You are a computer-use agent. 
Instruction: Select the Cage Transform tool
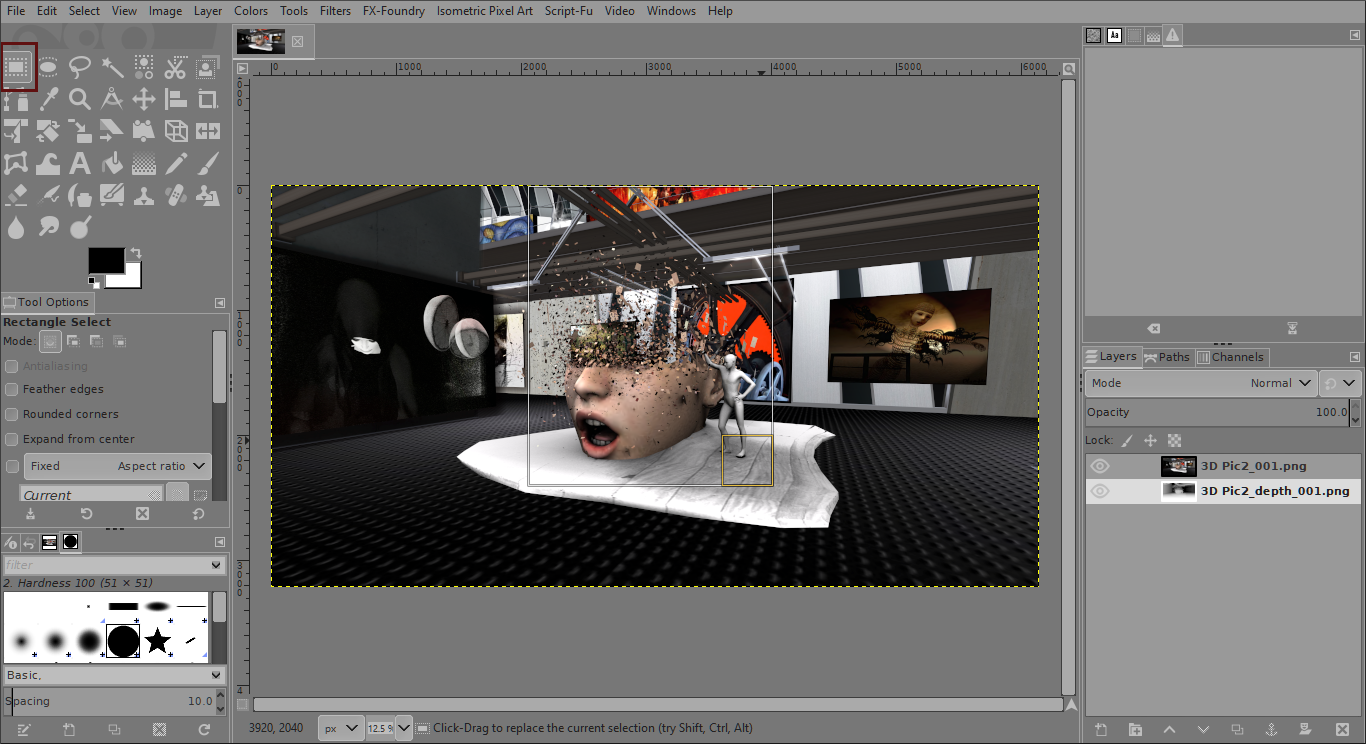coord(16,163)
